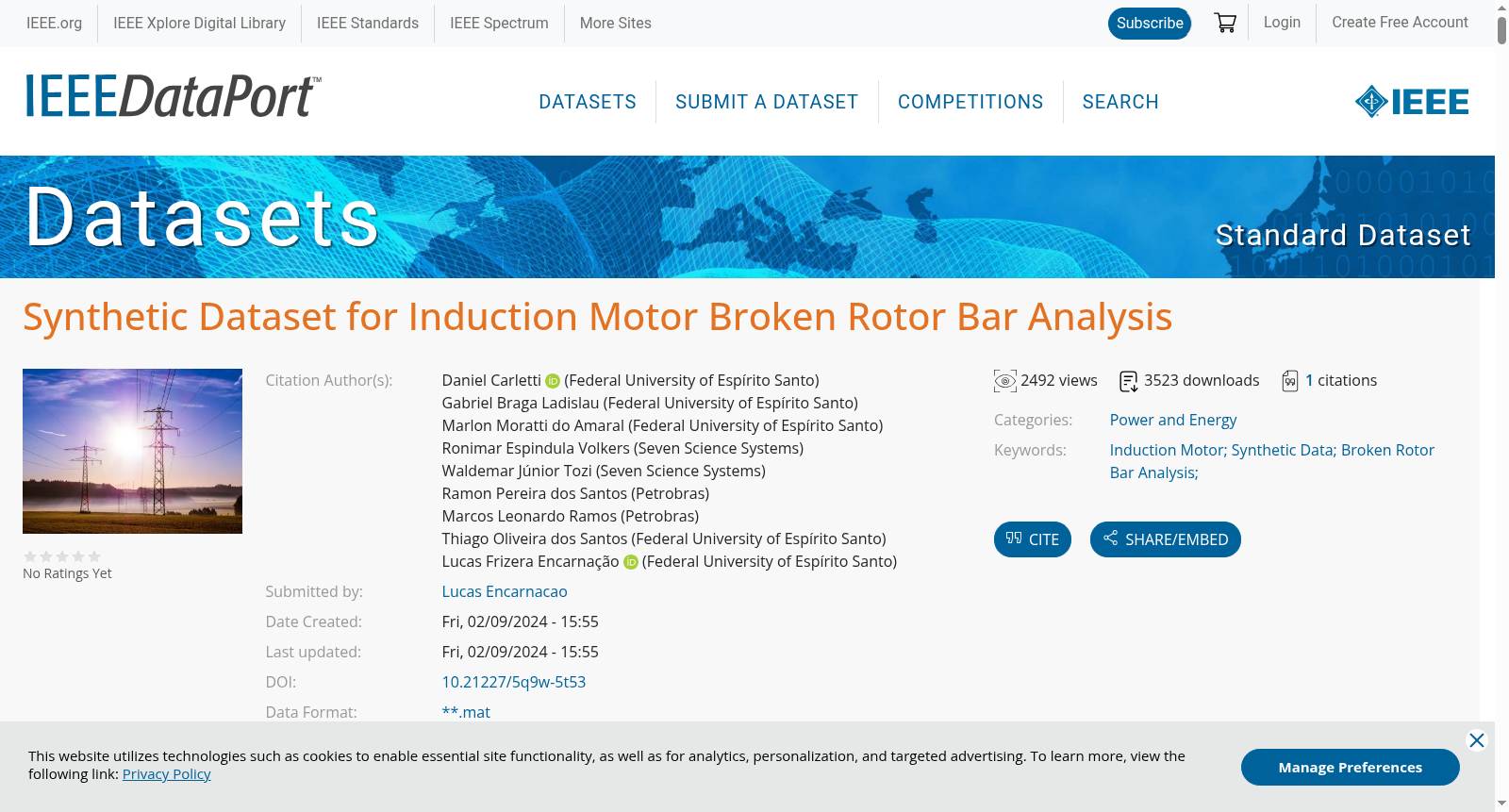
Task: Click the **.mat data format link
Action: coord(466,712)
